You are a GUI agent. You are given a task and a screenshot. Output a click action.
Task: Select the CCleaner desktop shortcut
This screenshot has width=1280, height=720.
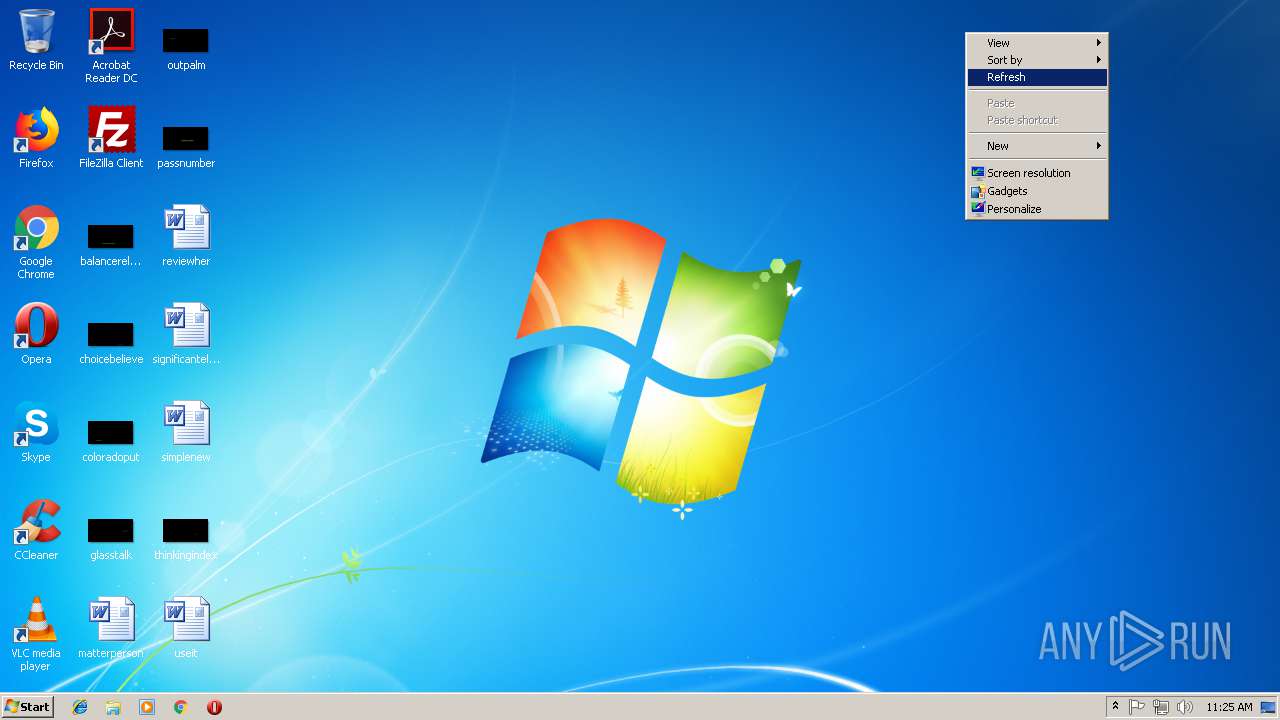pos(36,530)
